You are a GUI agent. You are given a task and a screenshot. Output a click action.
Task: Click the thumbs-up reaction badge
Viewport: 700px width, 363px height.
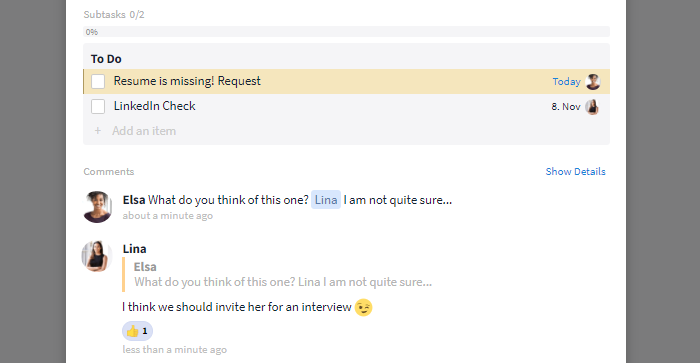coord(138,331)
